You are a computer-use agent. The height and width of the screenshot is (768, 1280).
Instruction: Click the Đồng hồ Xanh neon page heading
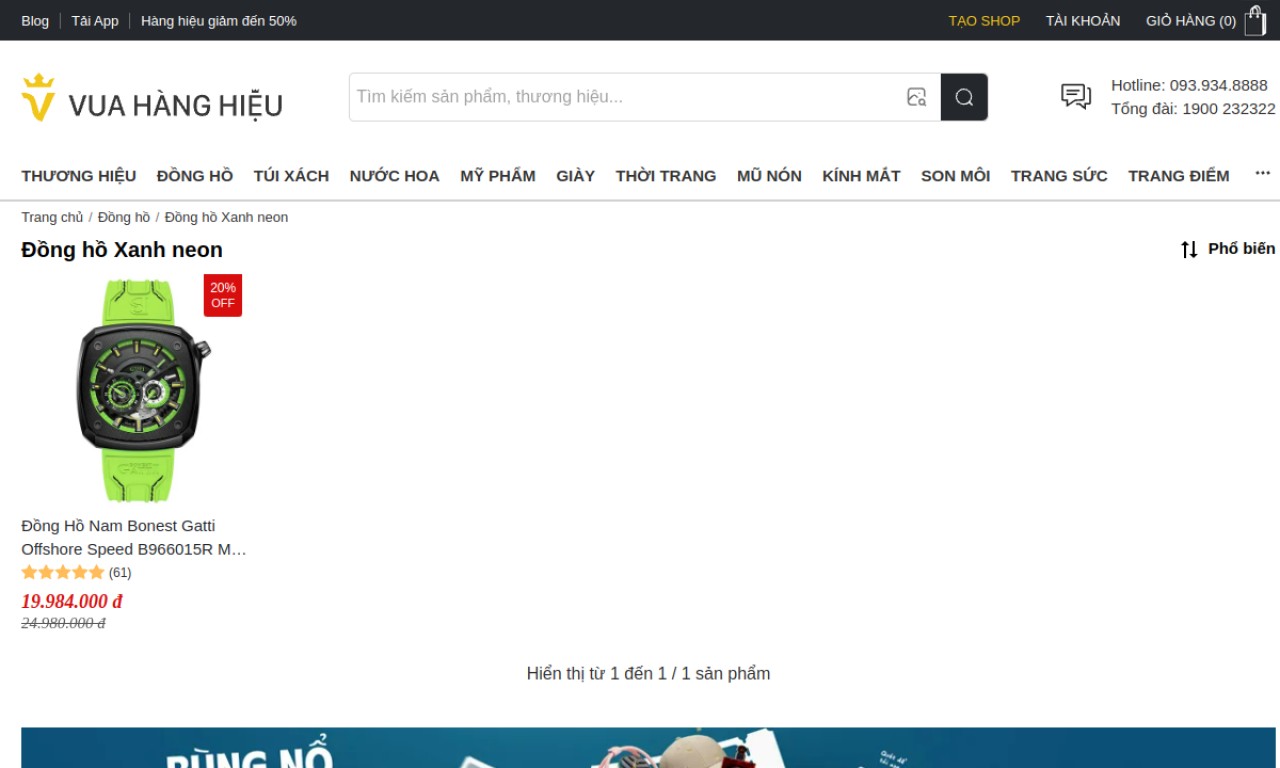[x=122, y=249]
